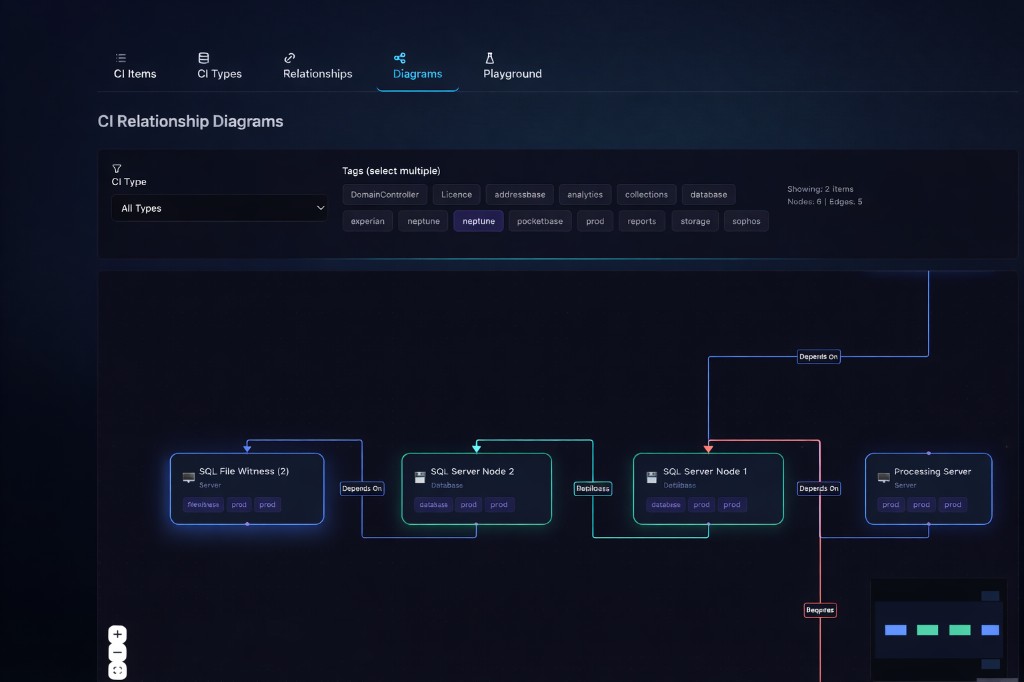
Task: Zoom in with the plus control
Action: click(x=118, y=634)
